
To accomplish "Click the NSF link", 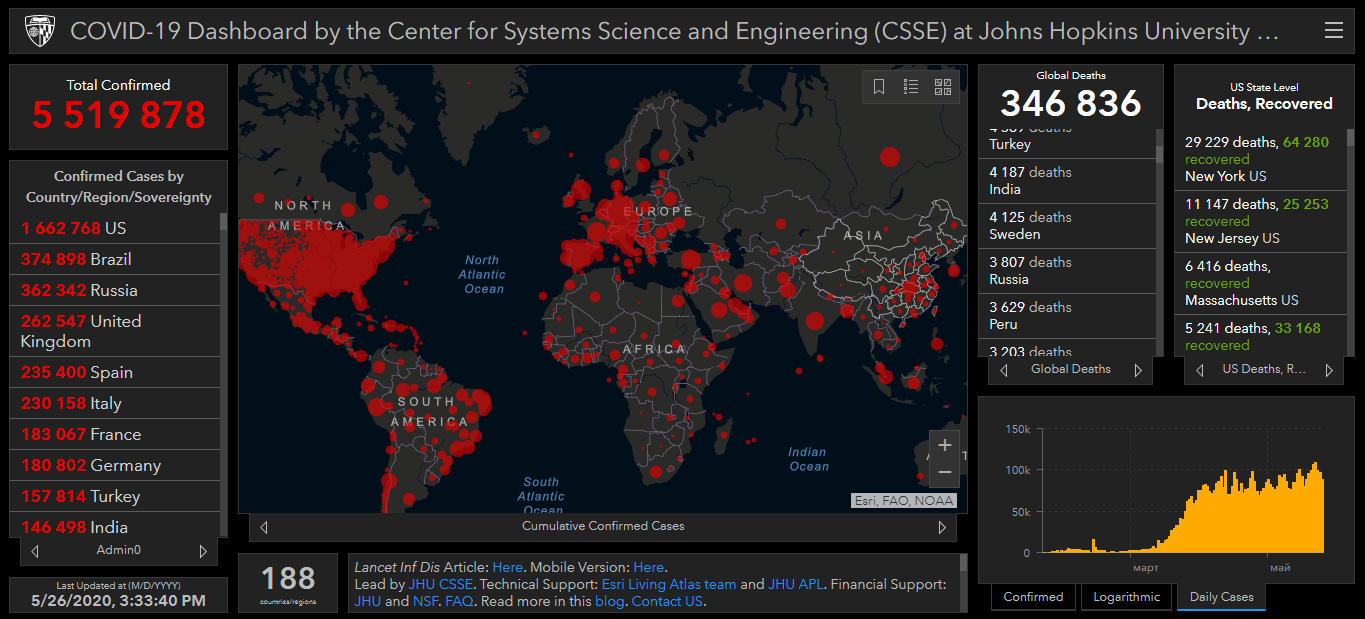I will point(425,601).
